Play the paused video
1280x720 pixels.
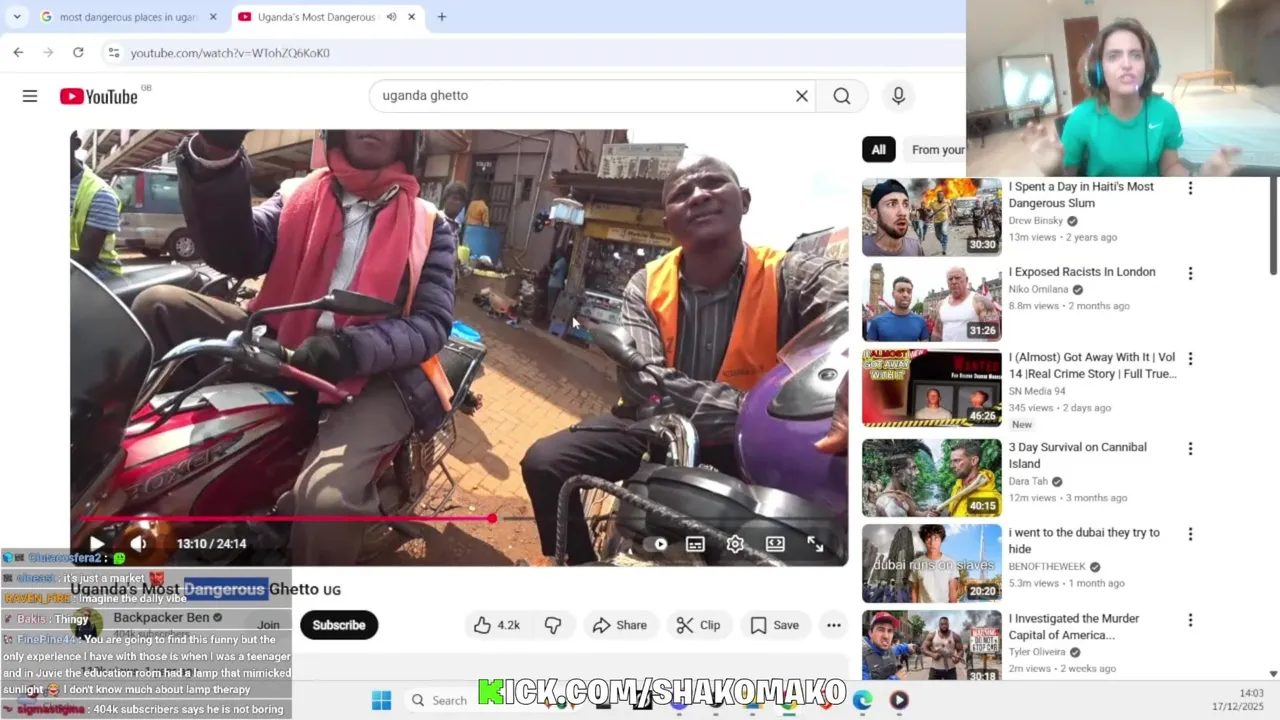[x=97, y=544]
